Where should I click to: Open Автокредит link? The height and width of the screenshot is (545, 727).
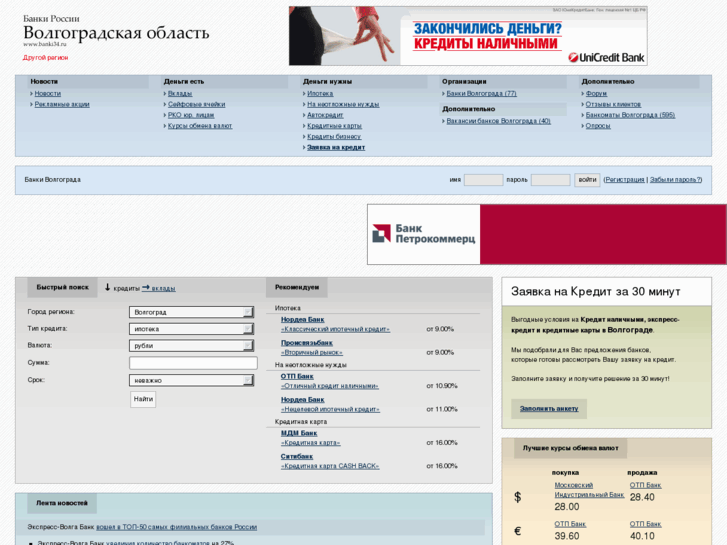[x=325, y=115]
